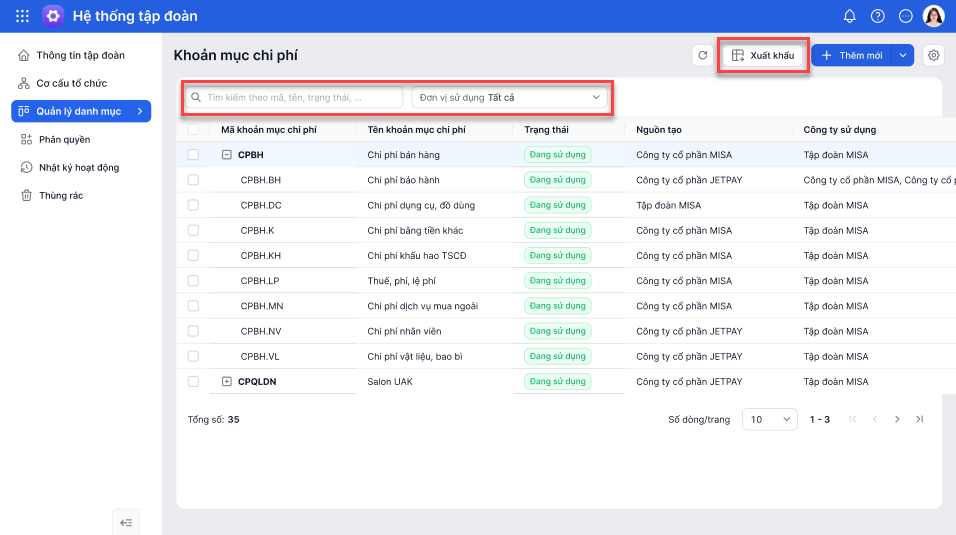
Task: Click the Xuất khẩu export button
Action: point(763,56)
